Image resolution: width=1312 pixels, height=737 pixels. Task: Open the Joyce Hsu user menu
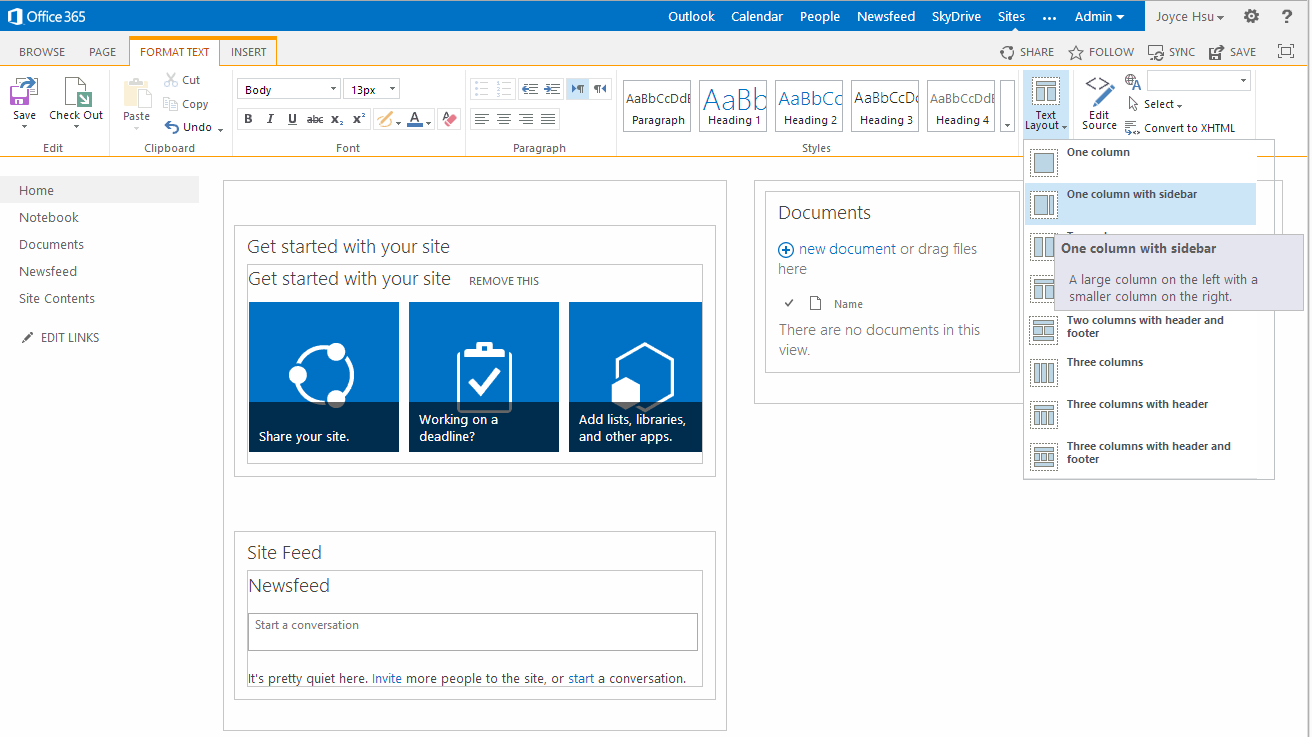[1190, 16]
